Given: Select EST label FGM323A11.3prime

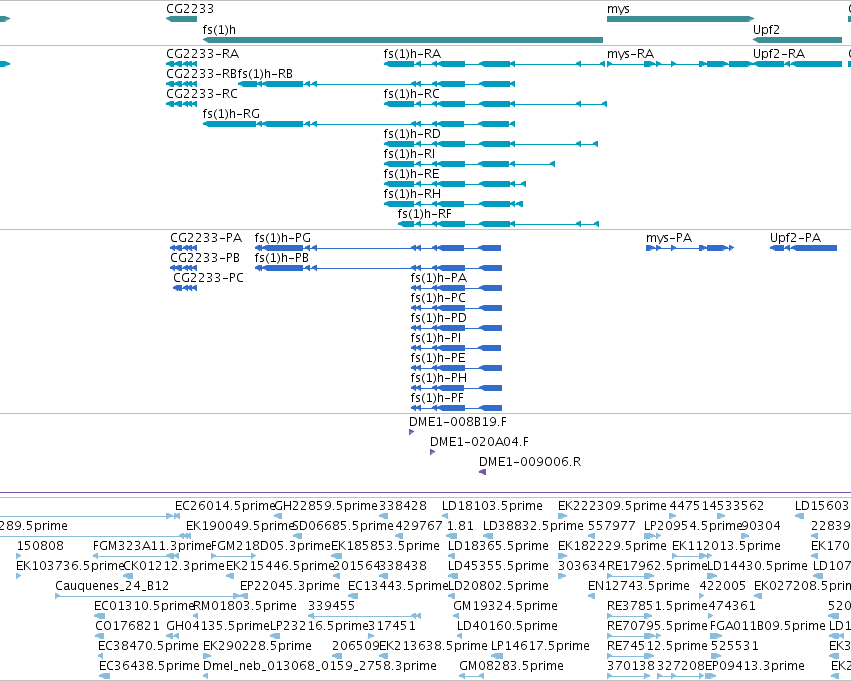Looking at the screenshot, I should tap(152, 546).
